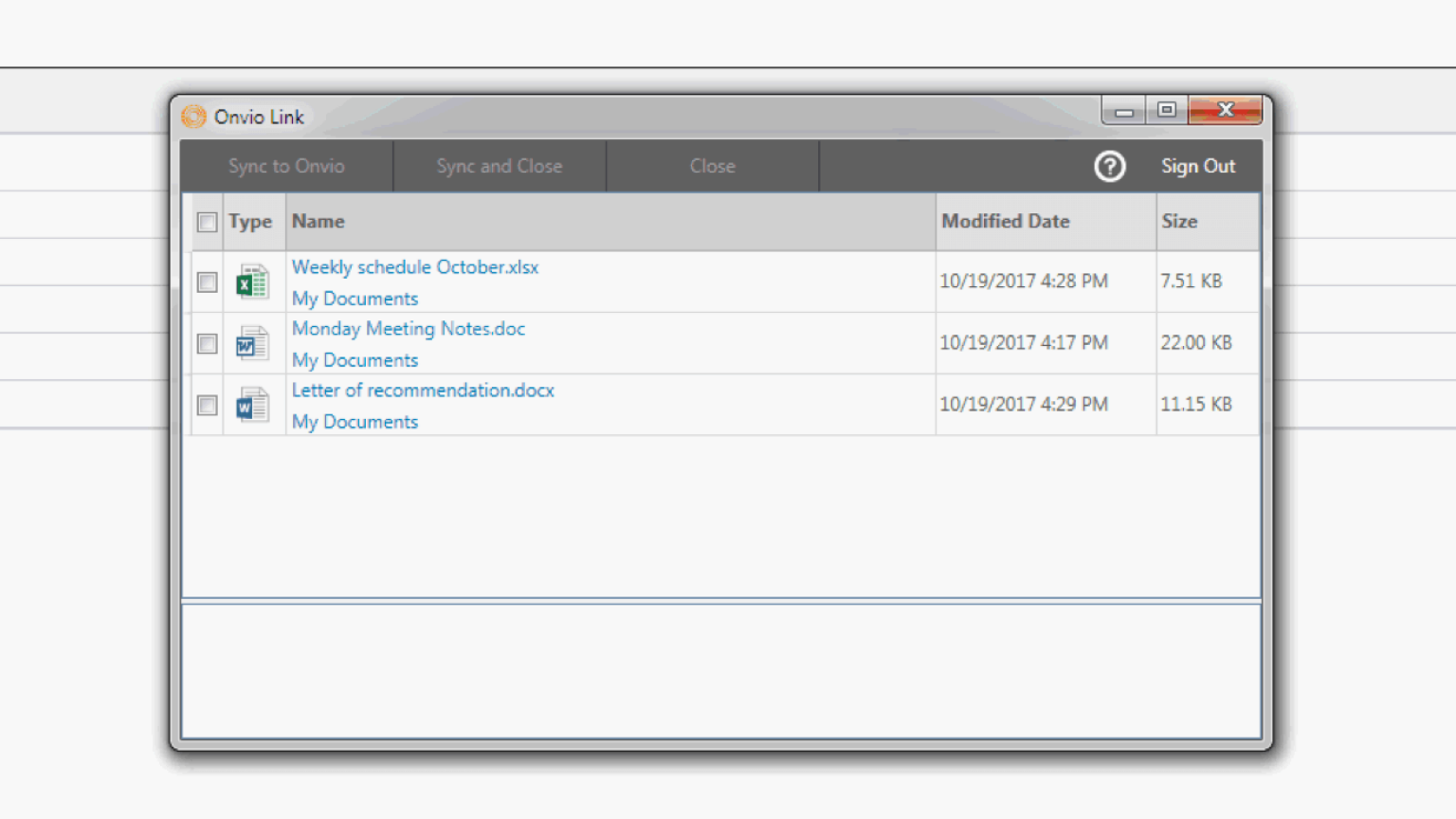The width and height of the screenshot is (1456, 819).
Task: Click the Word icon for Monday Meeting Notes.doc
Action: [x=252, y=343]
